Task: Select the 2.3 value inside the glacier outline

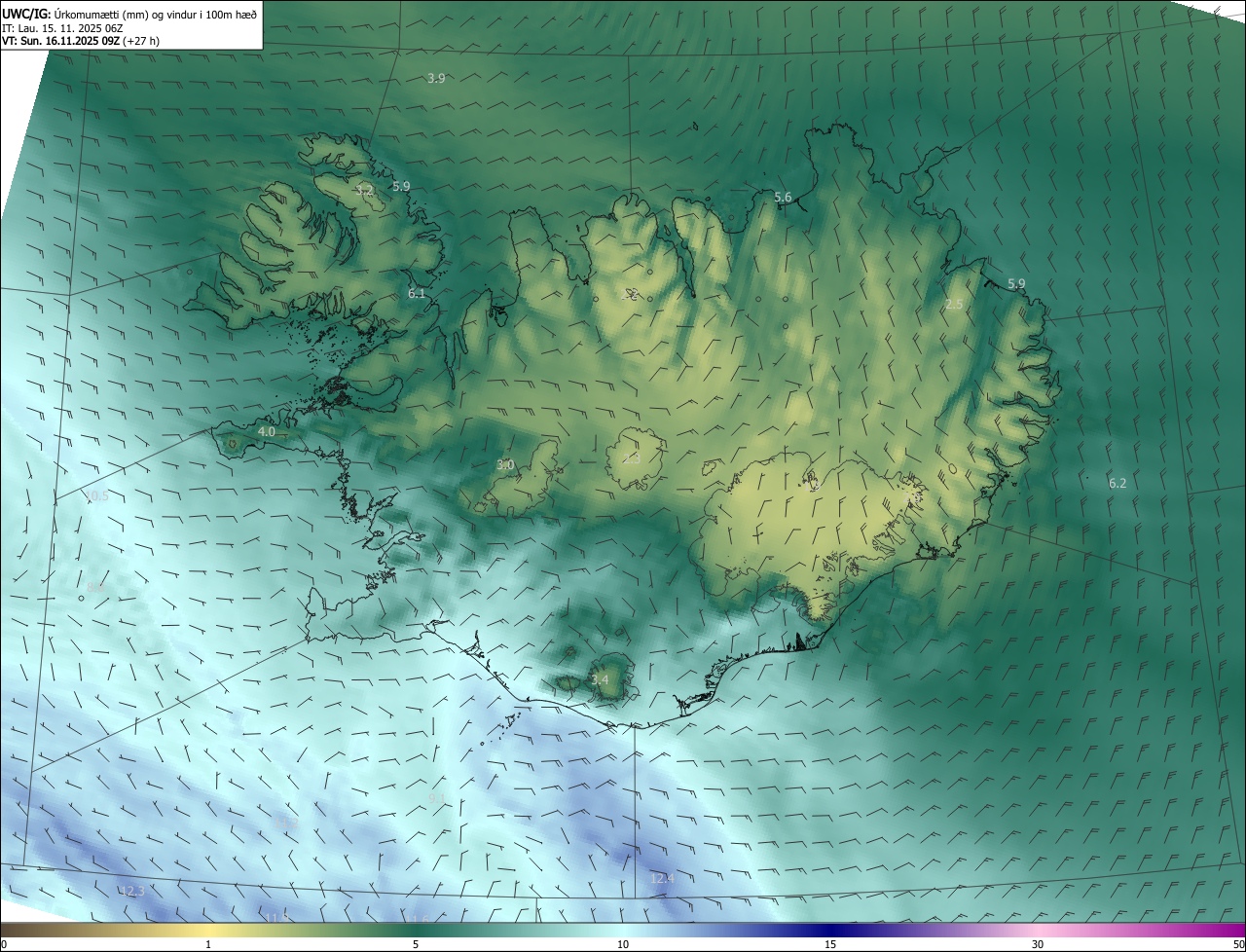Action: point(631,458)
